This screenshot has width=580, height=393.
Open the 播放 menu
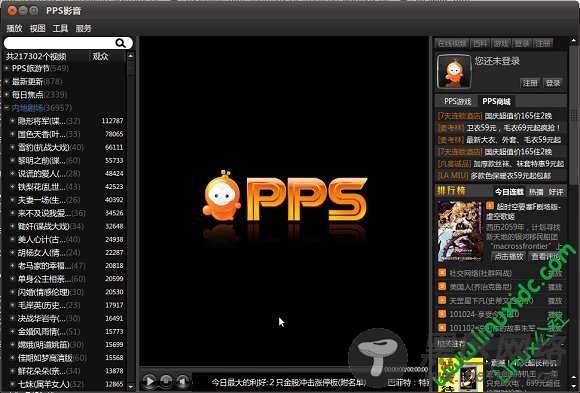tap(14, 28)
